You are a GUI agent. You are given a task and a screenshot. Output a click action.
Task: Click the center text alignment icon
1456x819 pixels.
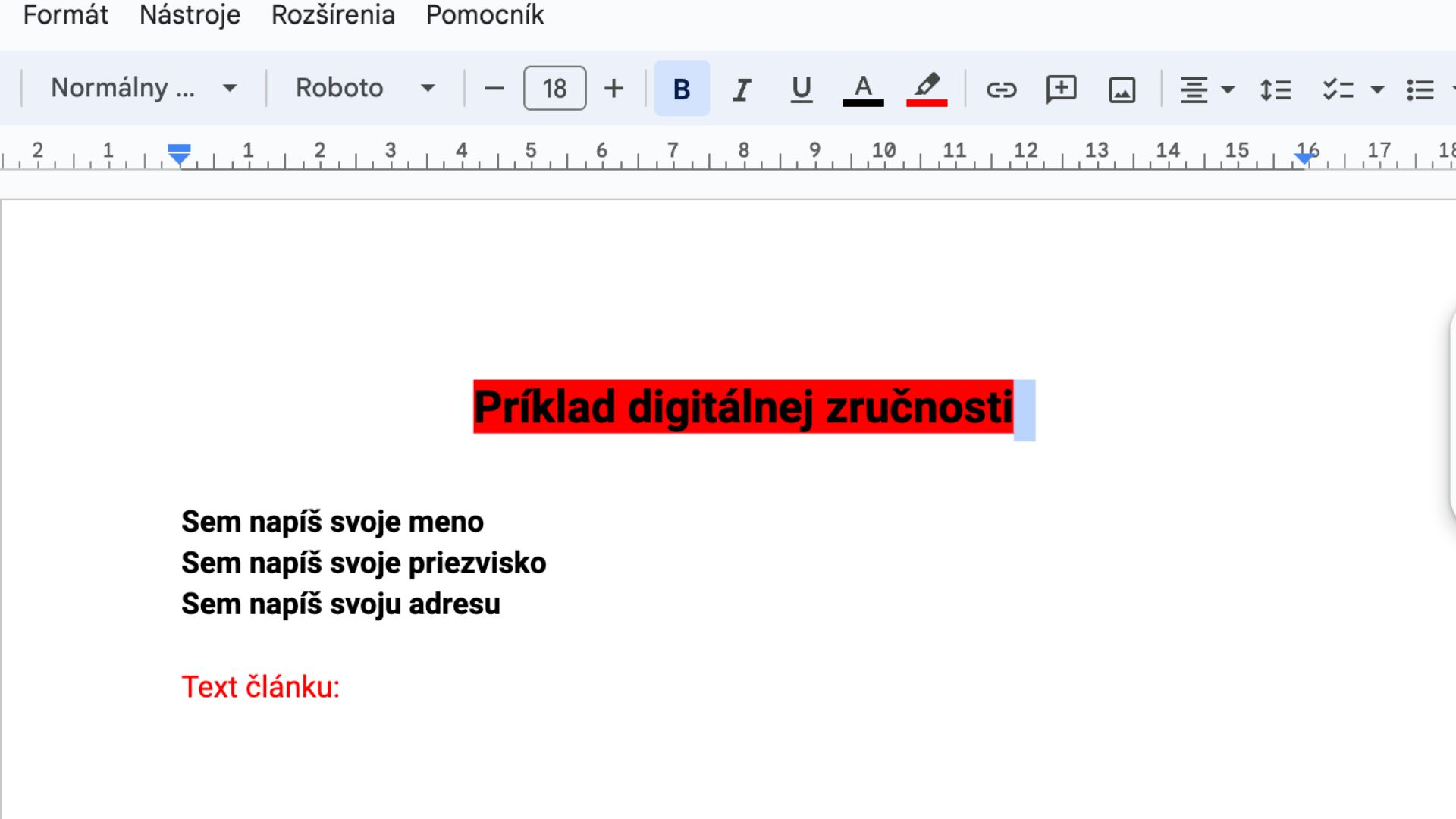(1194, 89)
